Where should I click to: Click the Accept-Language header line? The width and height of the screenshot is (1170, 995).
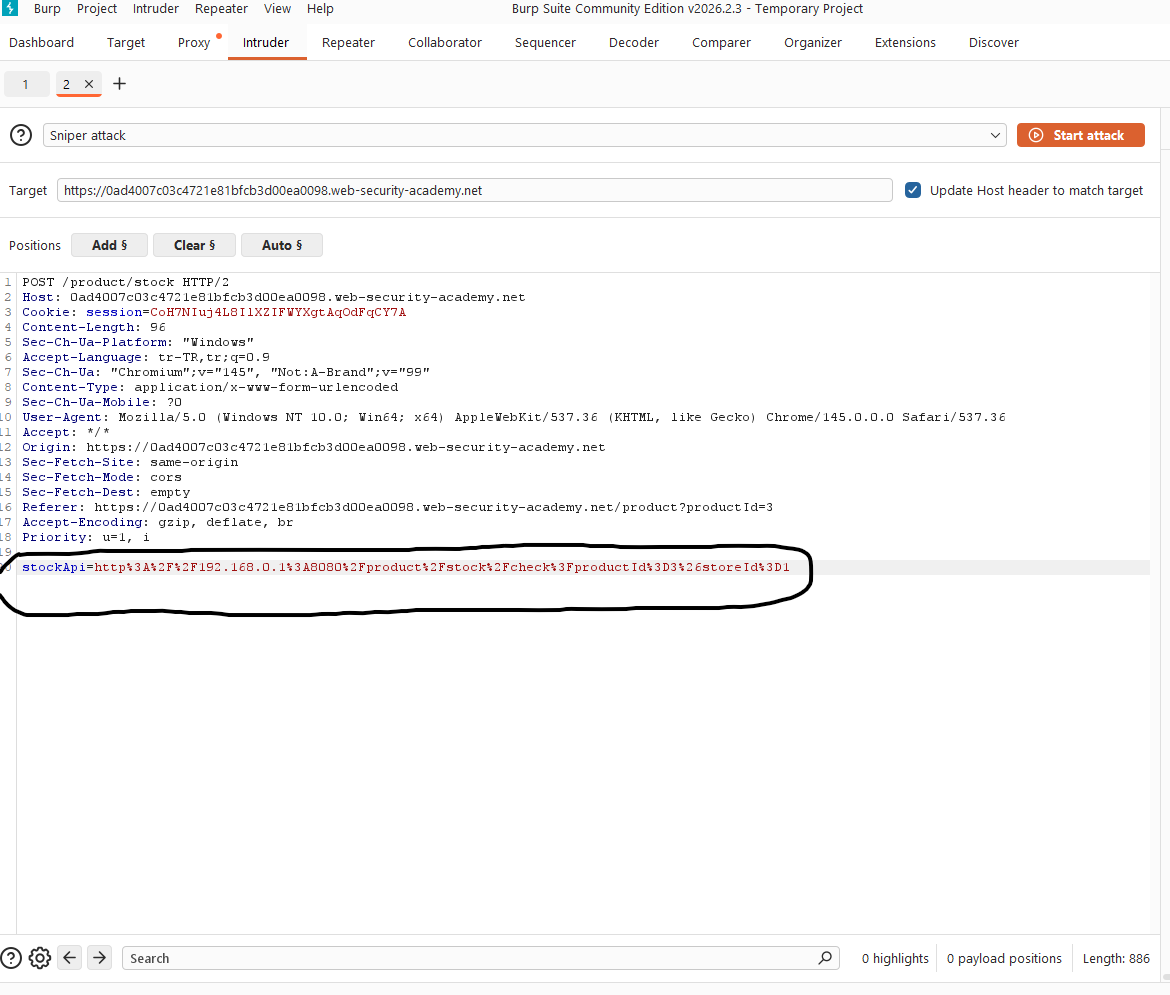pos(146,357)
